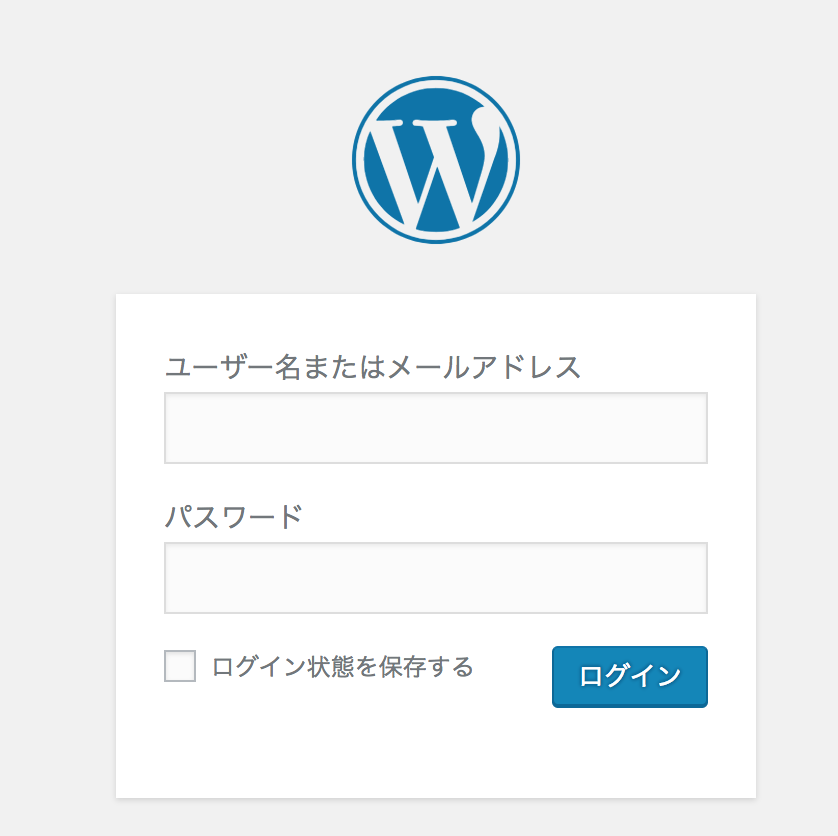Click the WordPress logo

(x=436, y=160)
